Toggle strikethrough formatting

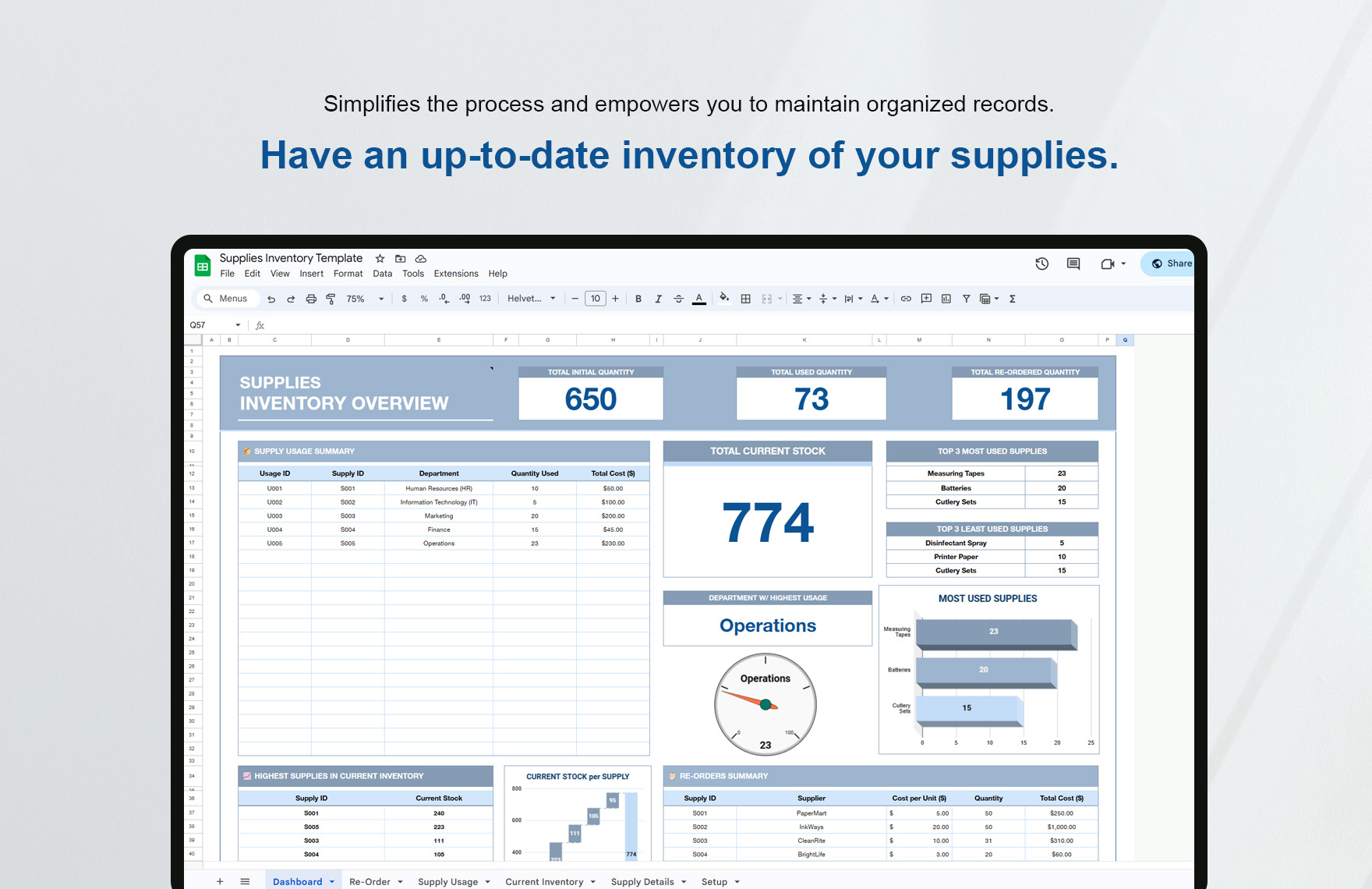click(x=678, y=299)
